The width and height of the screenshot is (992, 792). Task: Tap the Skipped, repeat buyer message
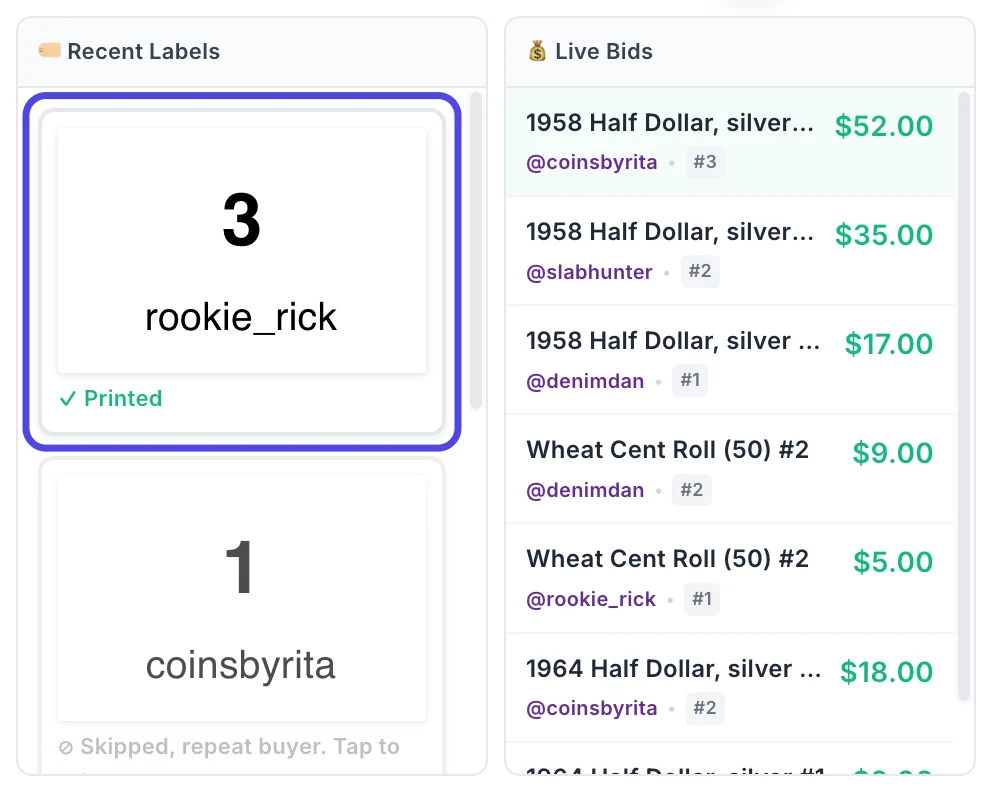(x=239, y=747)
